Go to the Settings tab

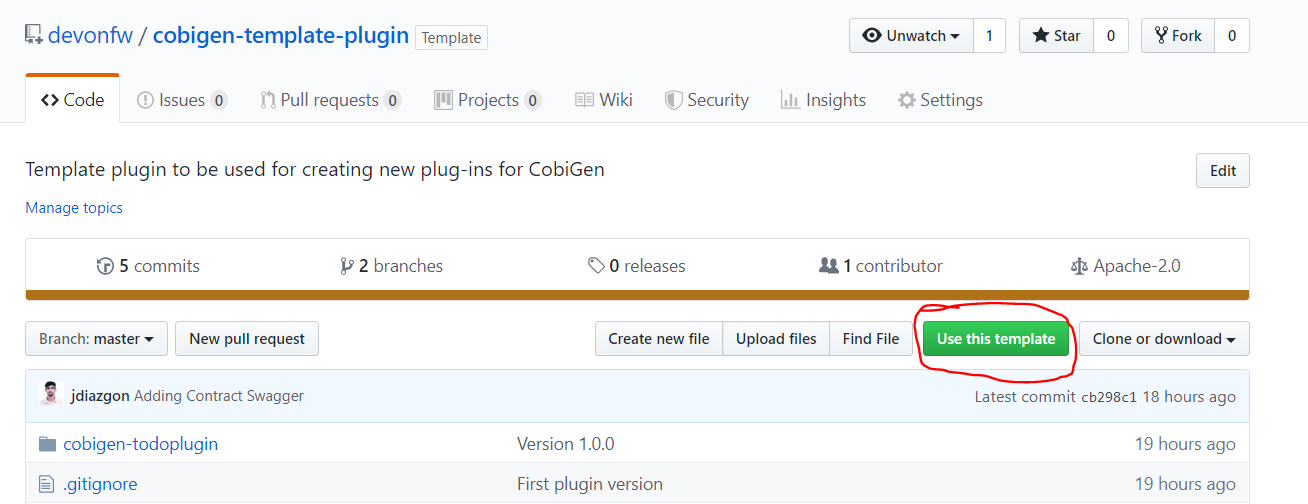(x=940, y=100)
